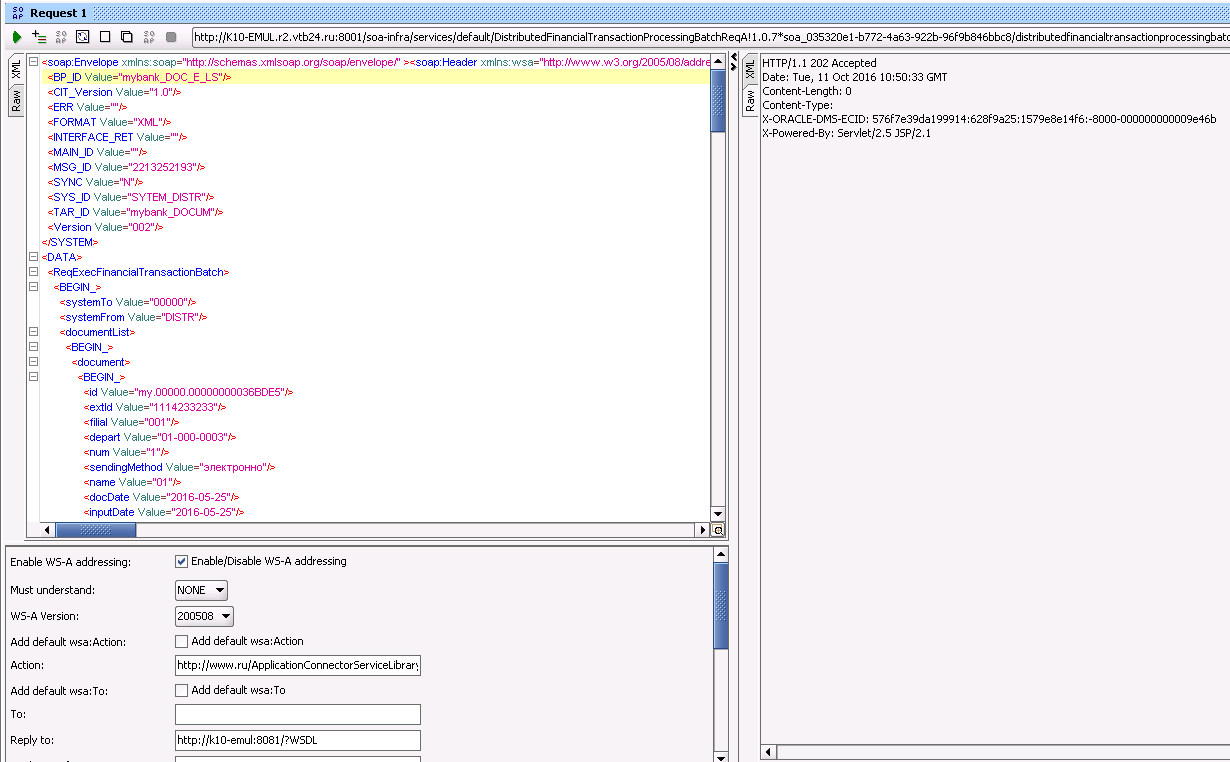
Task: Collapse the DATA element node
Action: pos(33,256)
